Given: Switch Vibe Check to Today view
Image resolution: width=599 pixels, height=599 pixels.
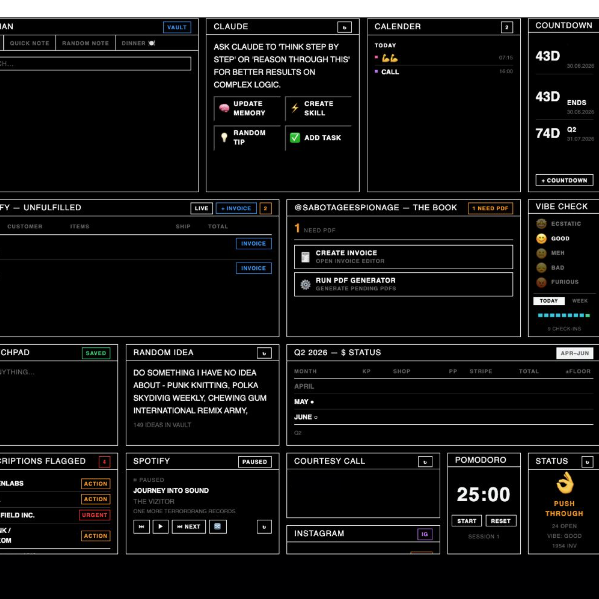Looking at the screenshot, I should click(549, 301).
